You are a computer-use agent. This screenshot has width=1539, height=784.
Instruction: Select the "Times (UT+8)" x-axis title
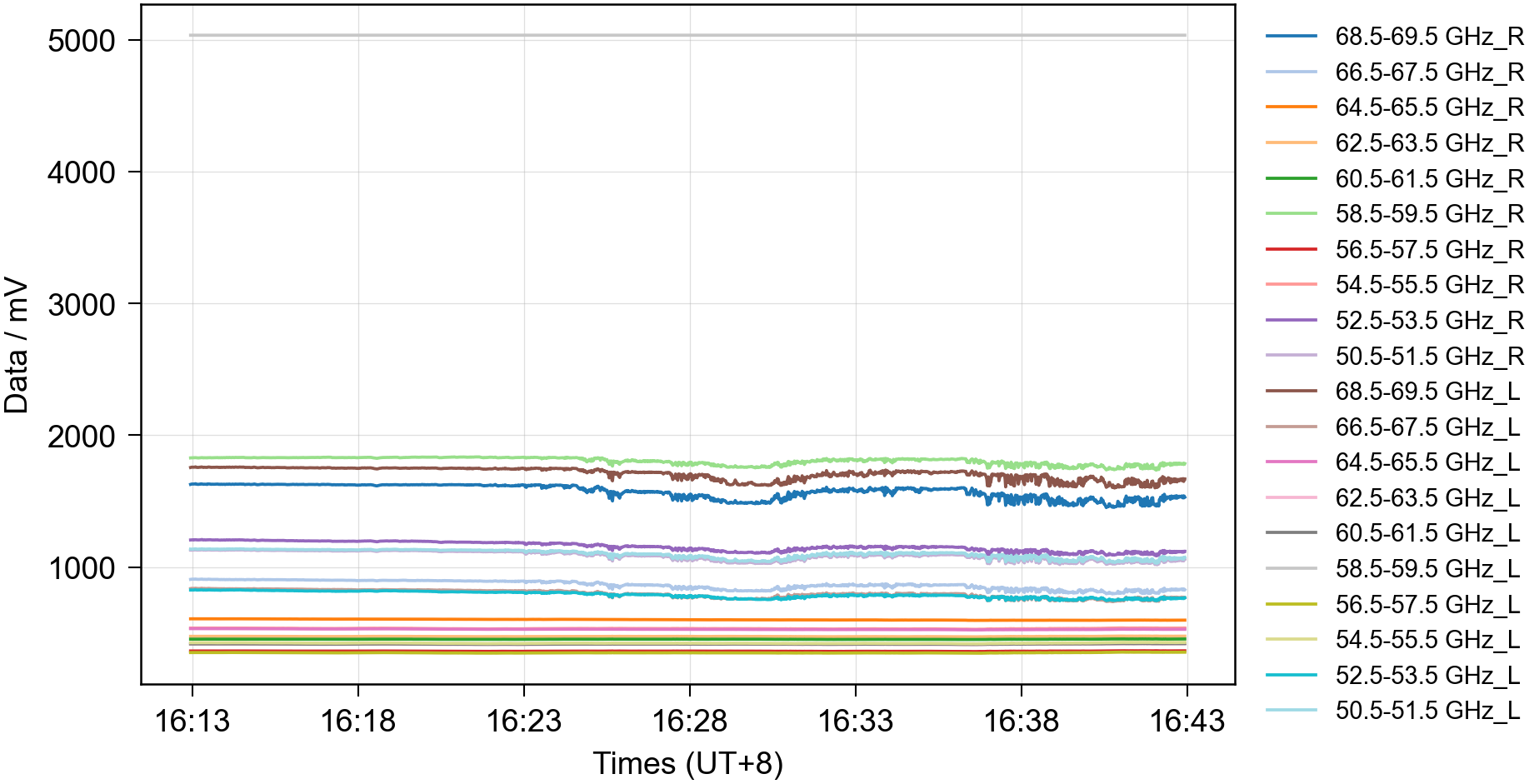point(687,763)
